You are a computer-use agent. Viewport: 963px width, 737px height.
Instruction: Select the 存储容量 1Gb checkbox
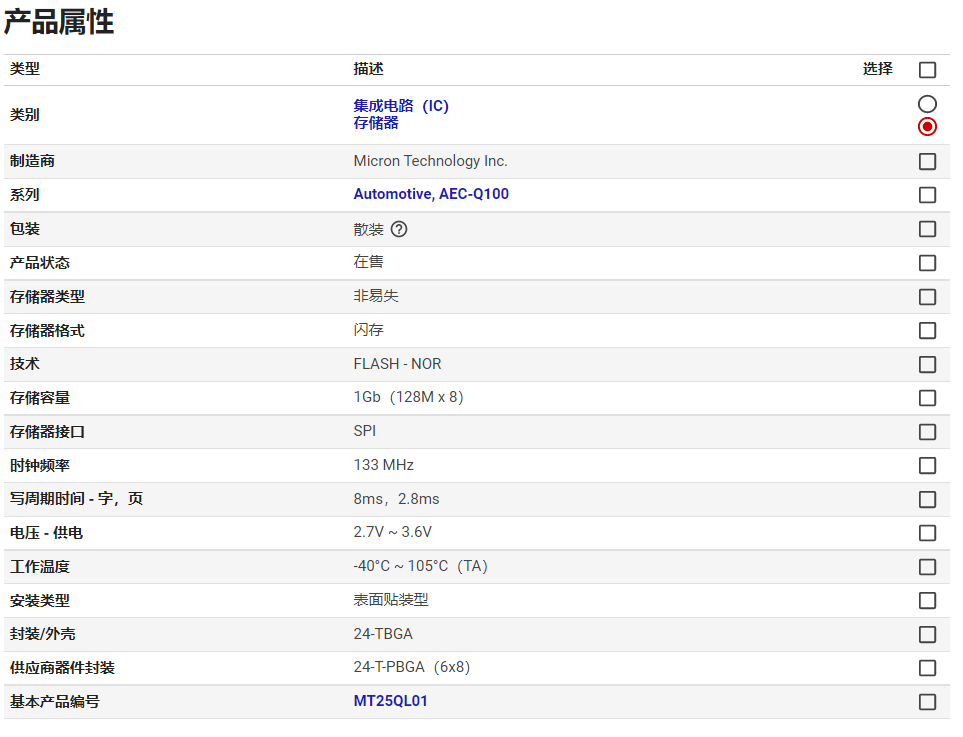point(927,398)
